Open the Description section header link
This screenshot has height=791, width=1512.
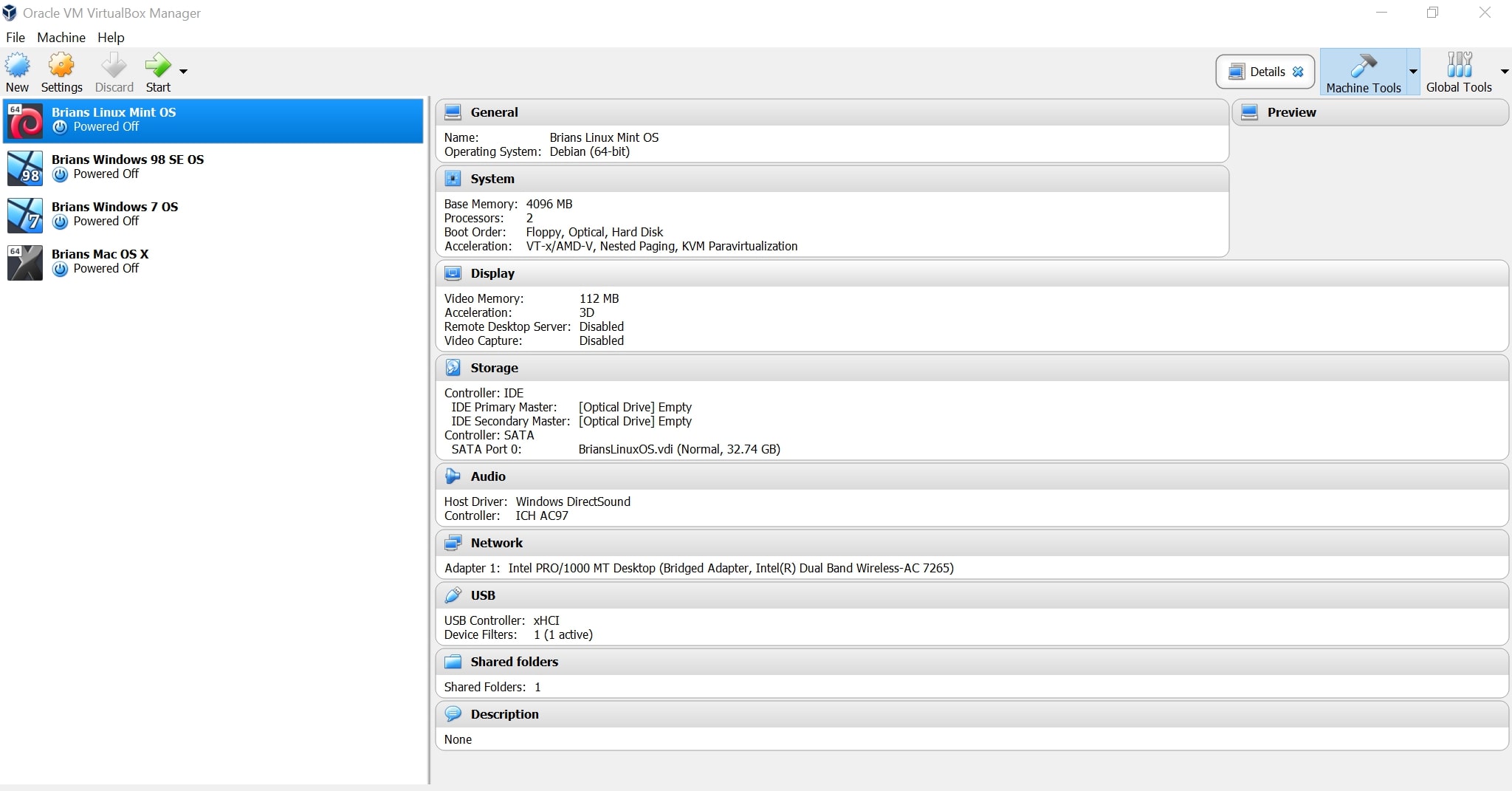[504, 714]
